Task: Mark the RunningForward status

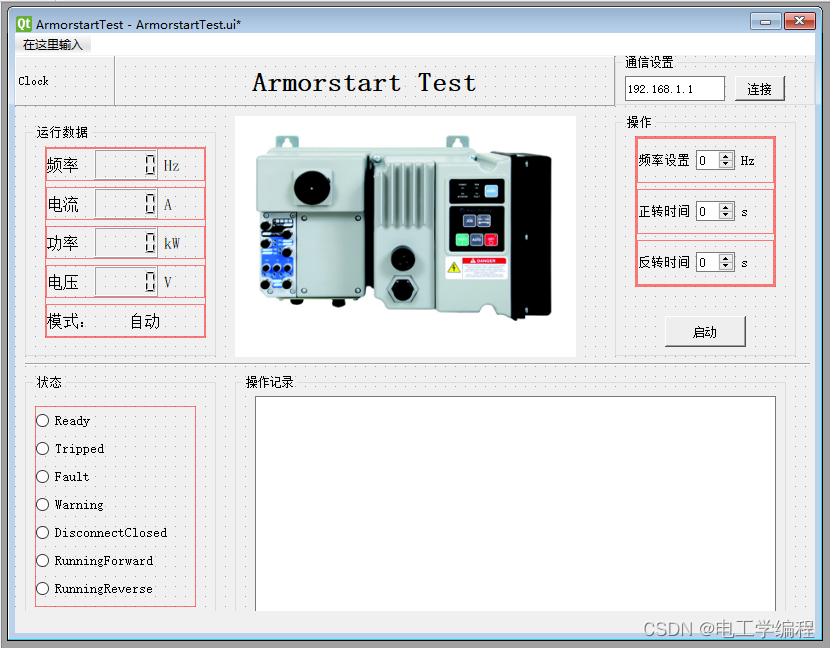Action: point(42,560)
